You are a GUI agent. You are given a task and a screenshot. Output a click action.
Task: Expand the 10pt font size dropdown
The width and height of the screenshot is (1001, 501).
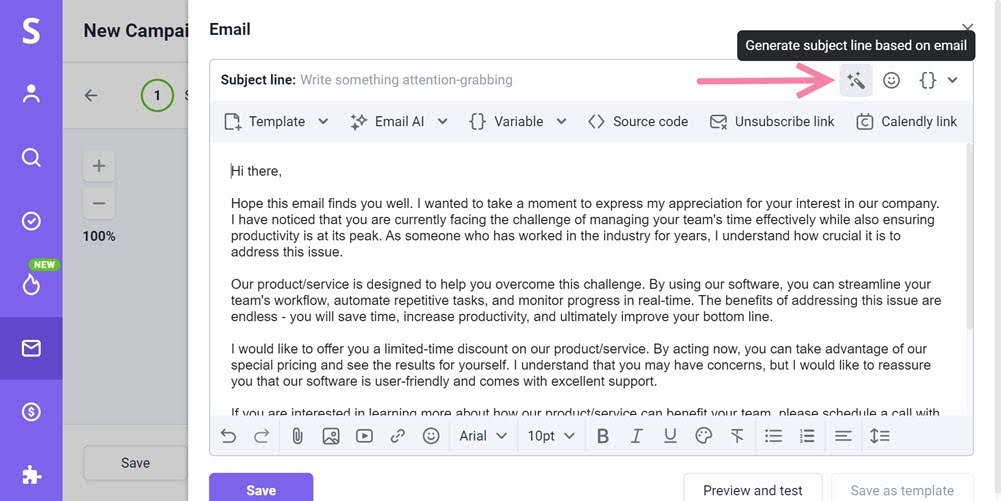(551, 436)
